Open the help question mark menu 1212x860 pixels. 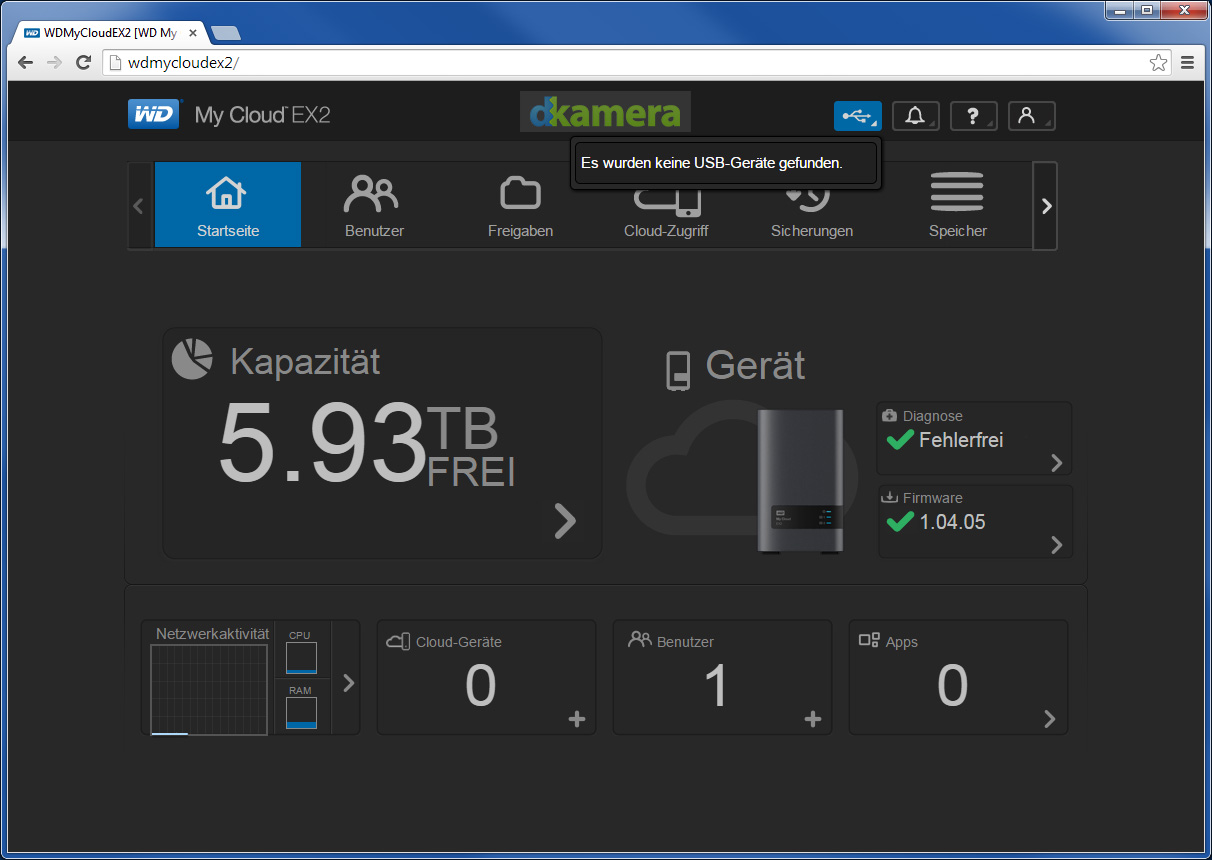(x=973, y=116)
